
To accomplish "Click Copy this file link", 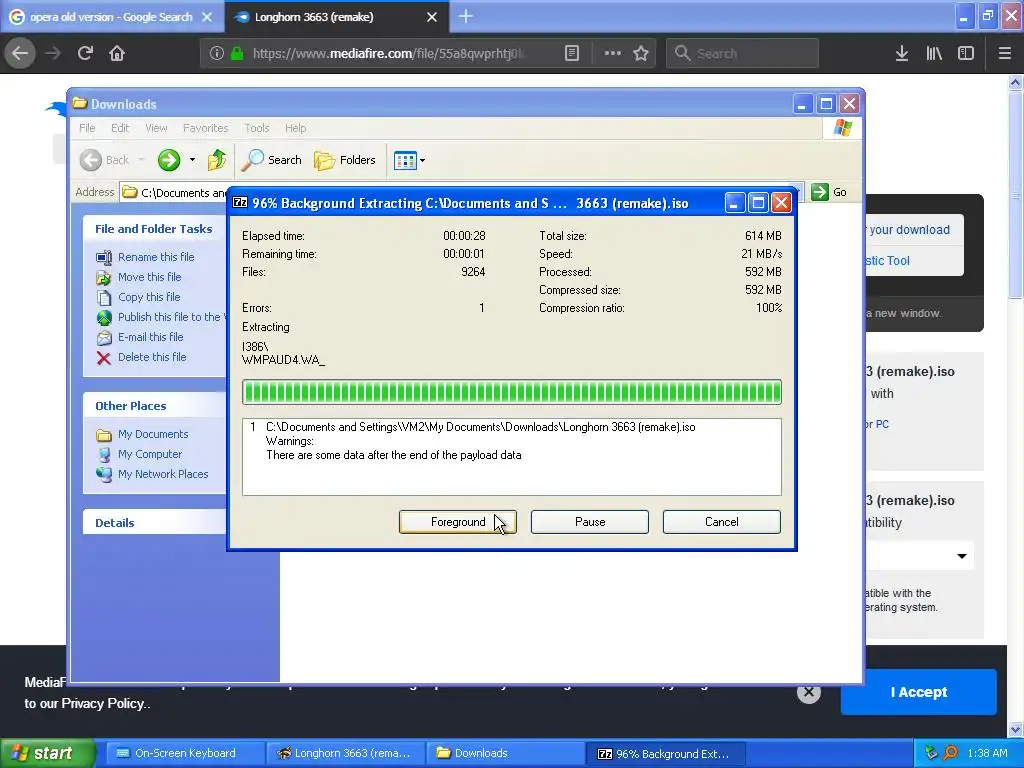I will coord(149,296).
